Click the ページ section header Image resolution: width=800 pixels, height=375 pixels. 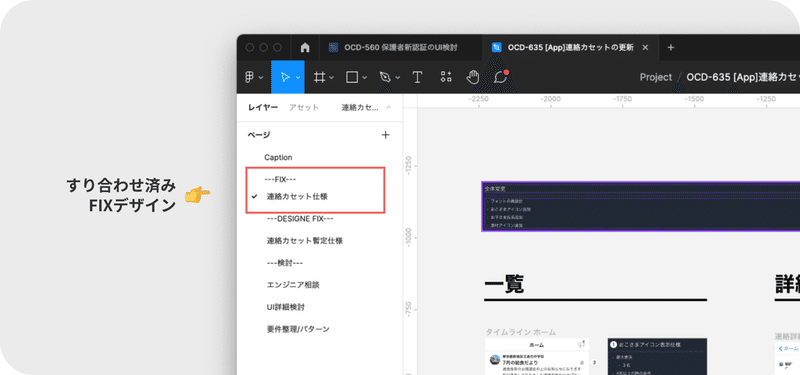click(x=259, y=135)
